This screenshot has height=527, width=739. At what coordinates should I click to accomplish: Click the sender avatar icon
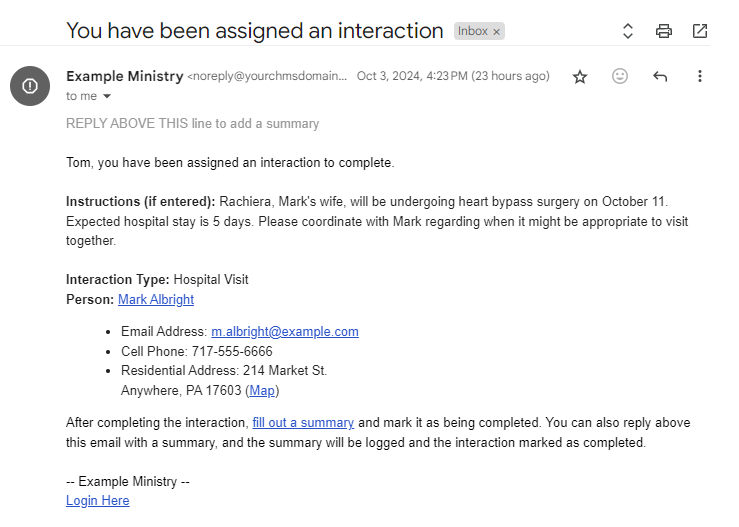click(x=30, y=85)
